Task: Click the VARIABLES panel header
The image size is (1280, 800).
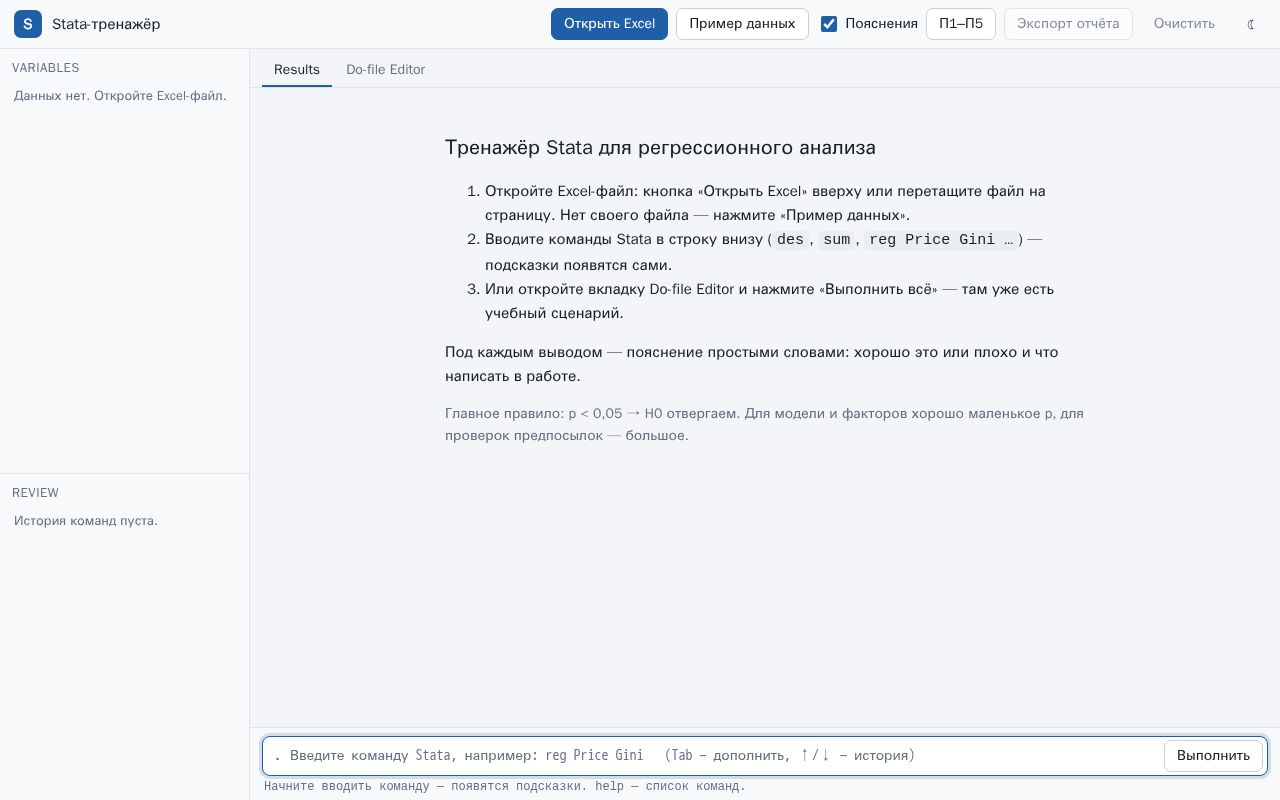Action: coord(46,68)
